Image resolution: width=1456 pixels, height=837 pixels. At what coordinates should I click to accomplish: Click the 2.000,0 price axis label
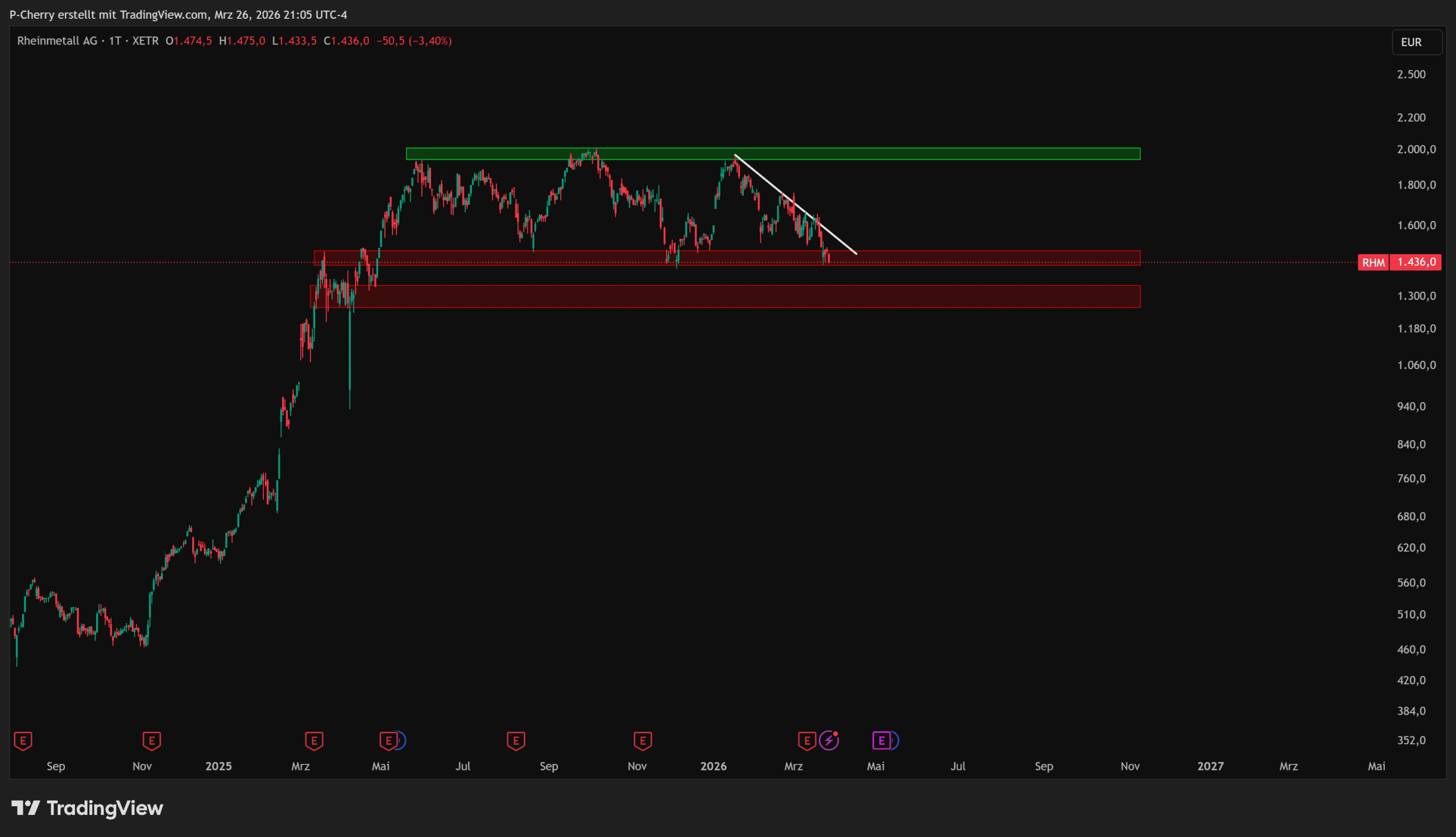[1416, 150]
